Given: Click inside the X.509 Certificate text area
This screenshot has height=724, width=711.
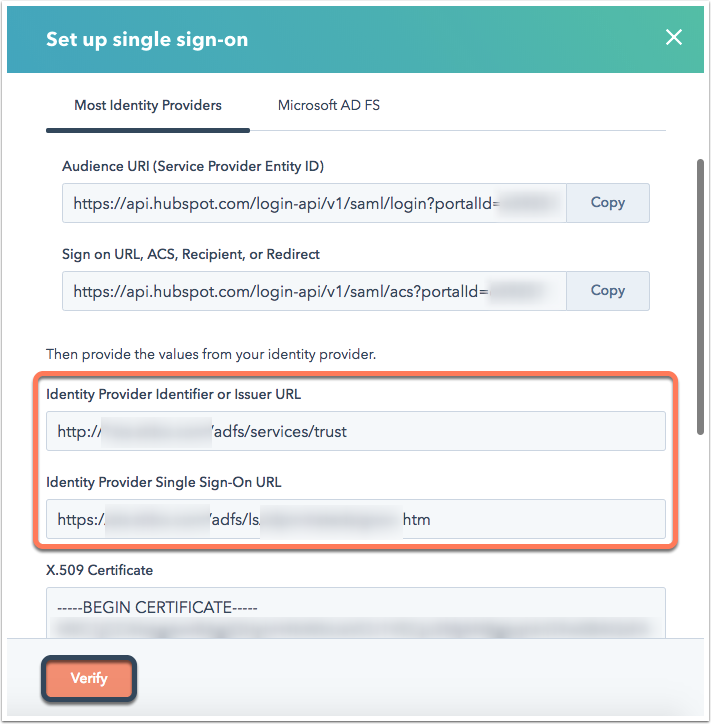Looking at the screenshot, I should pos(356,613).
